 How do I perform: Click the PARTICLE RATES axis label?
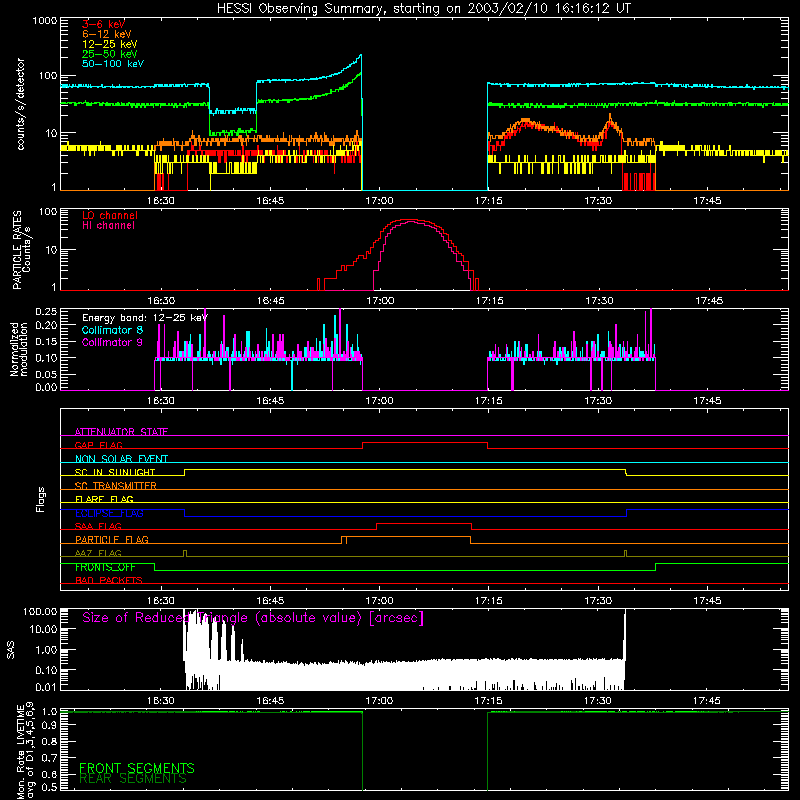pos(17,250)
